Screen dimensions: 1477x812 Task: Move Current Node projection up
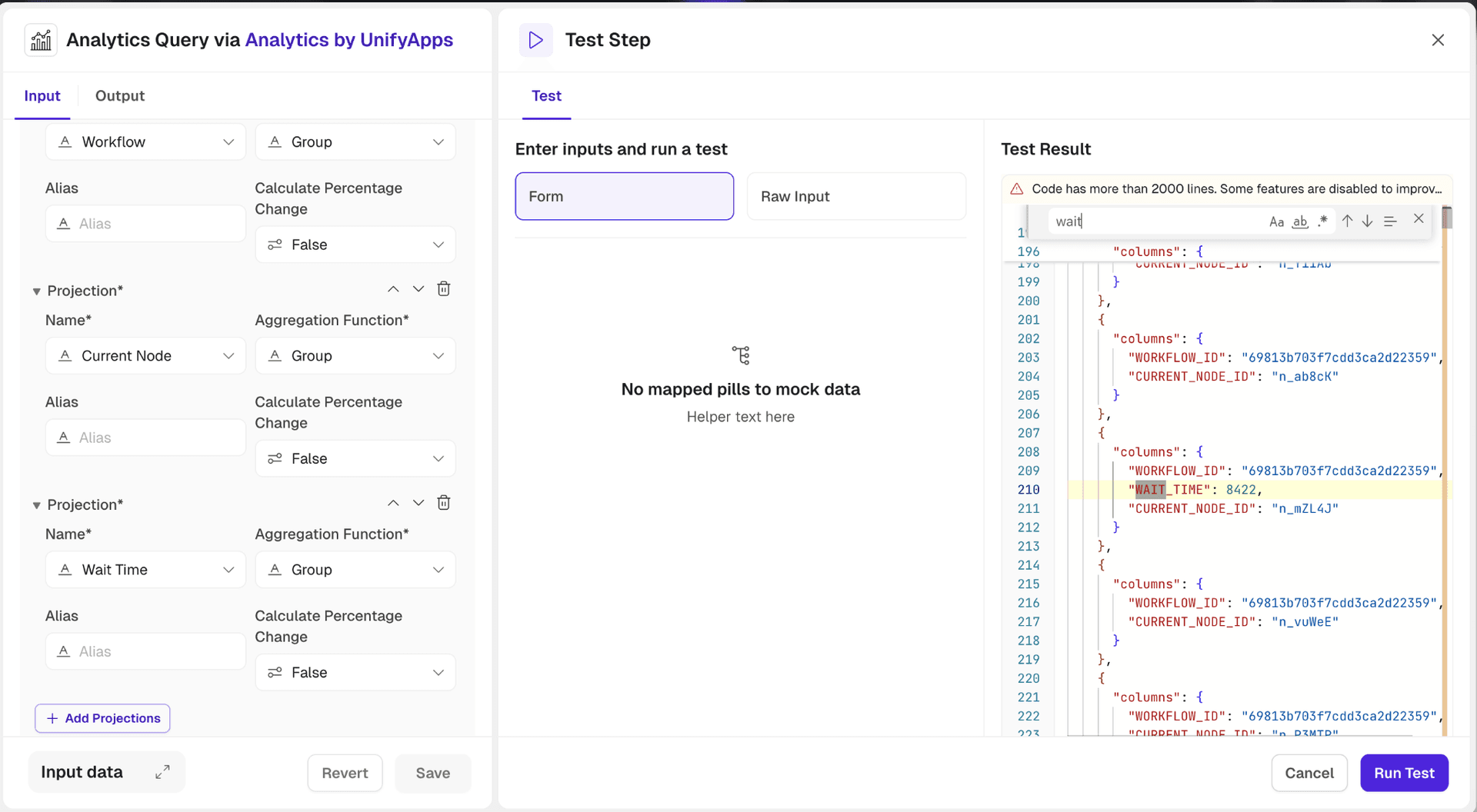(x=393, y=289)
